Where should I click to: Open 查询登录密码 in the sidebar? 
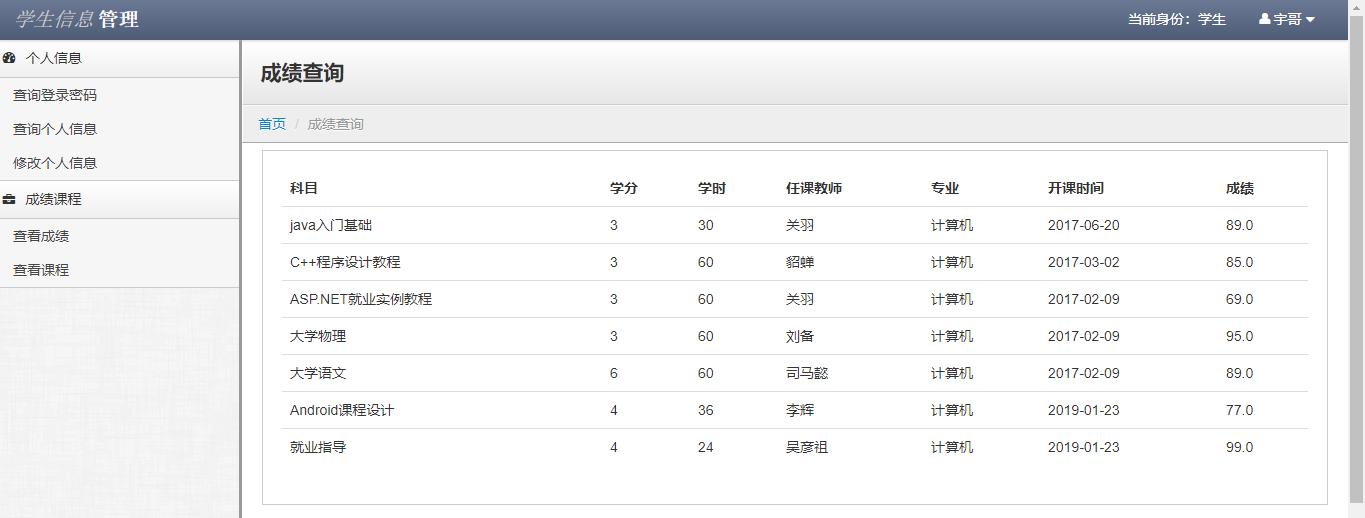pos(55,96)
